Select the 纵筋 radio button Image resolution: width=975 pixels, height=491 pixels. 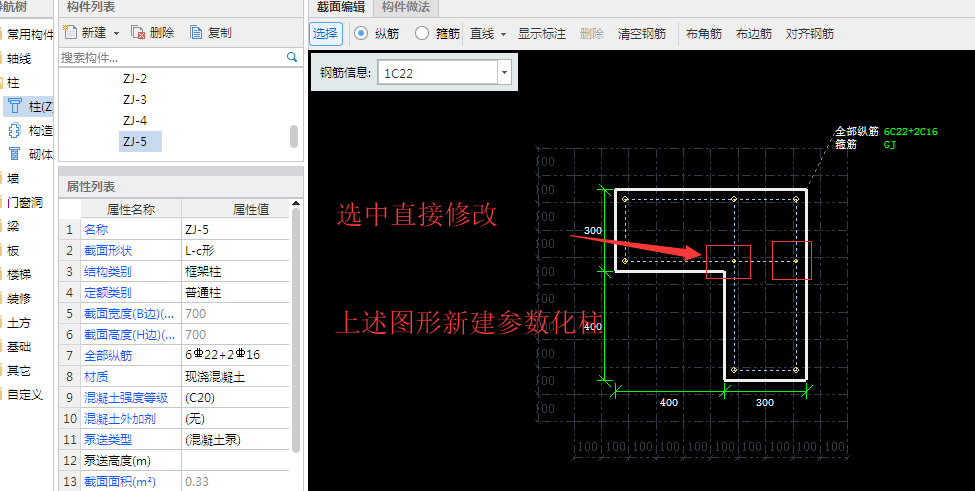[x=361, y=33]
